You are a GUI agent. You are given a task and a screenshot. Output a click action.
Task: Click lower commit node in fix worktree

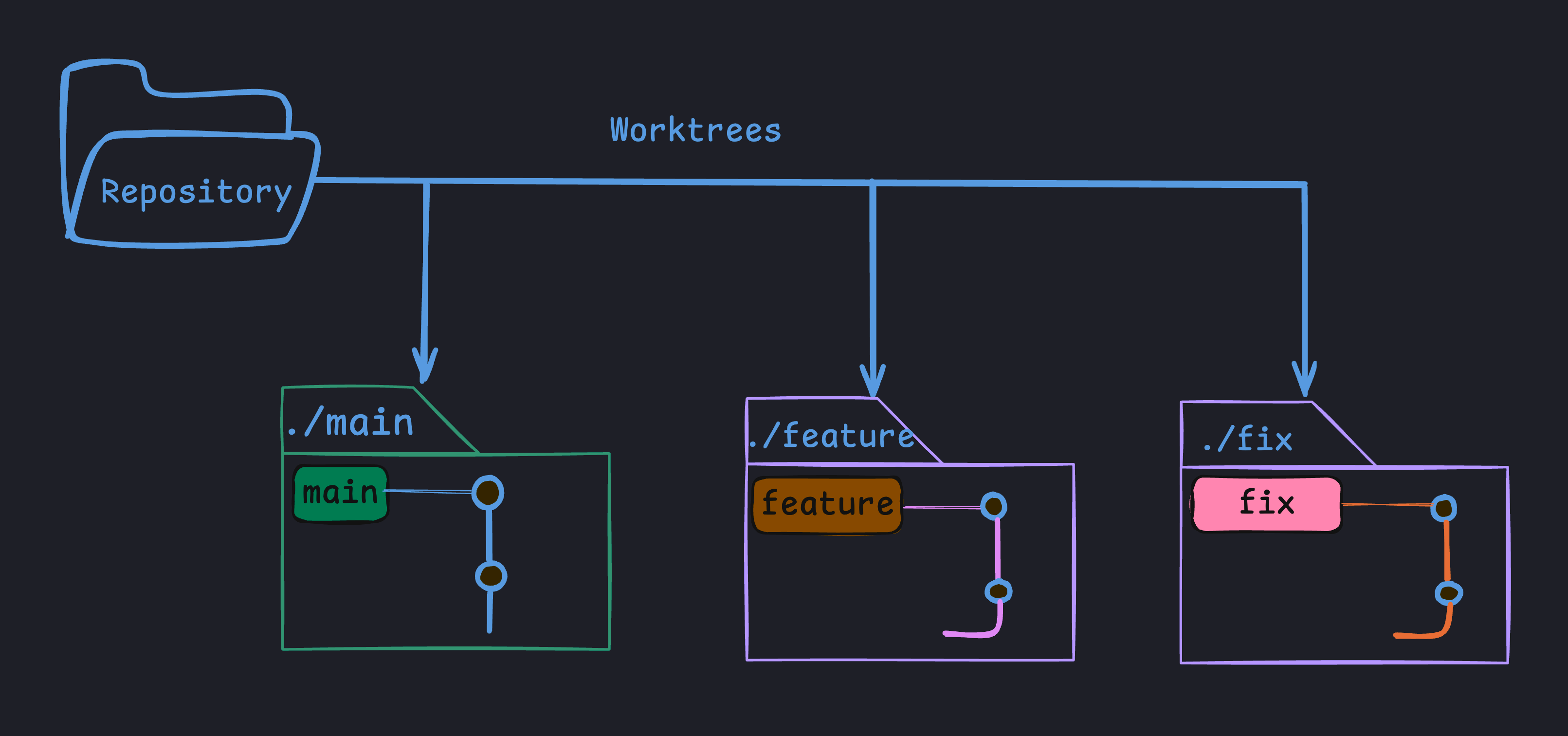[1449, 593]
